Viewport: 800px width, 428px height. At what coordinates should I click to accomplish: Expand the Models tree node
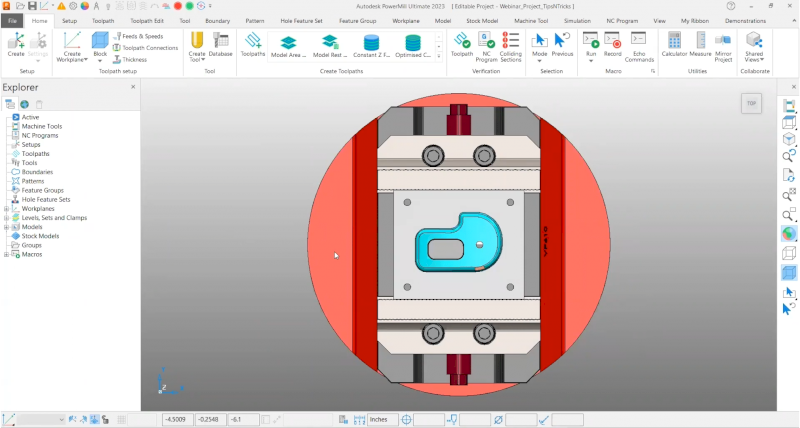pos(6,227)
